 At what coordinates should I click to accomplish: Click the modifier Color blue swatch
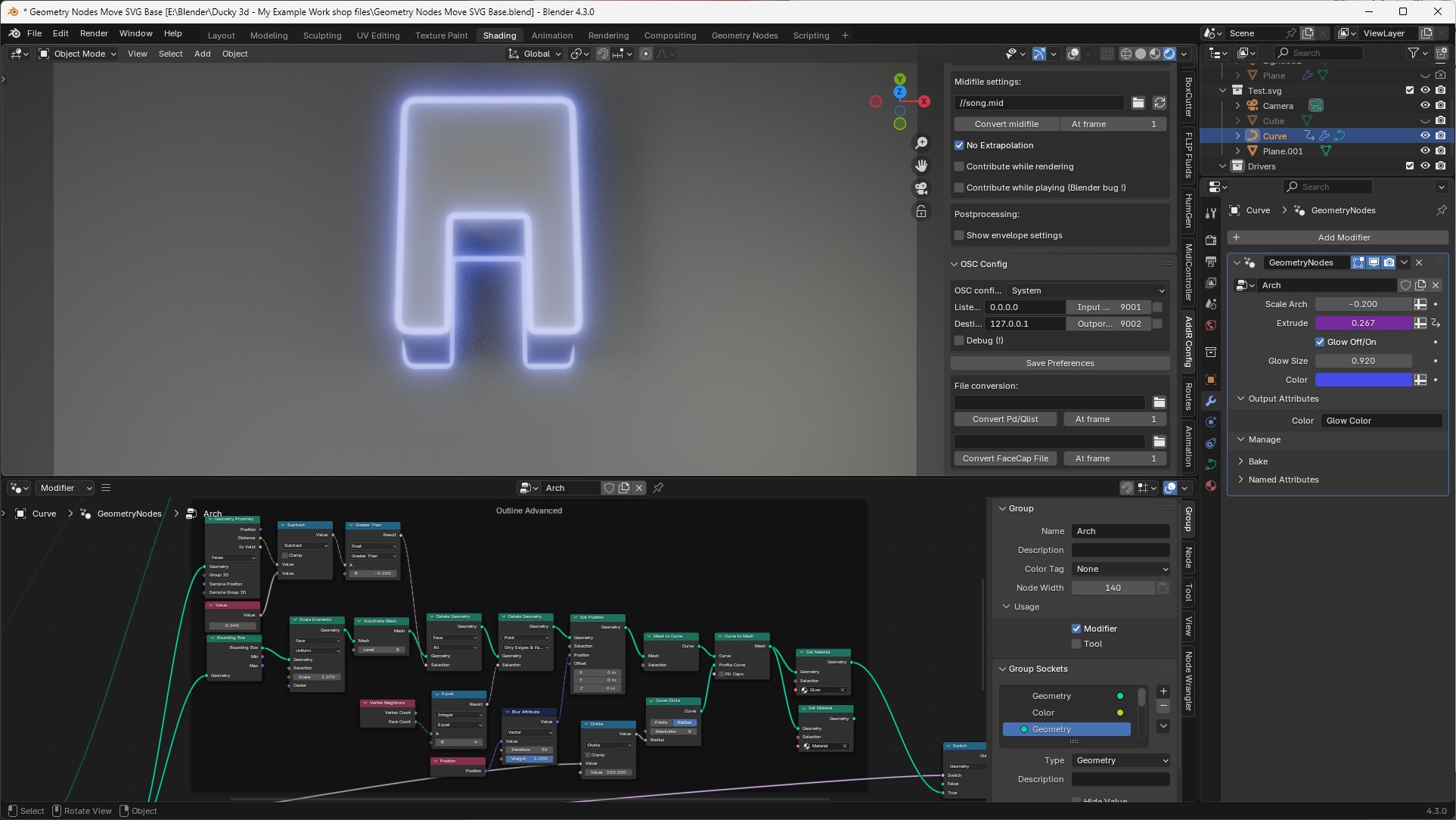(x=1363, y=380)
